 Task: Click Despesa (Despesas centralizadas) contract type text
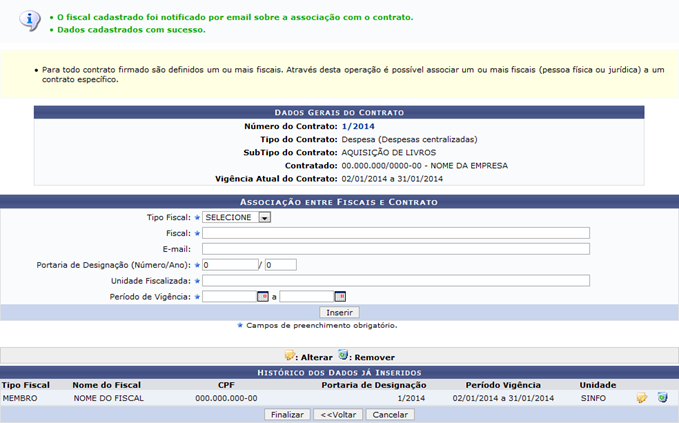coord(410,139)
